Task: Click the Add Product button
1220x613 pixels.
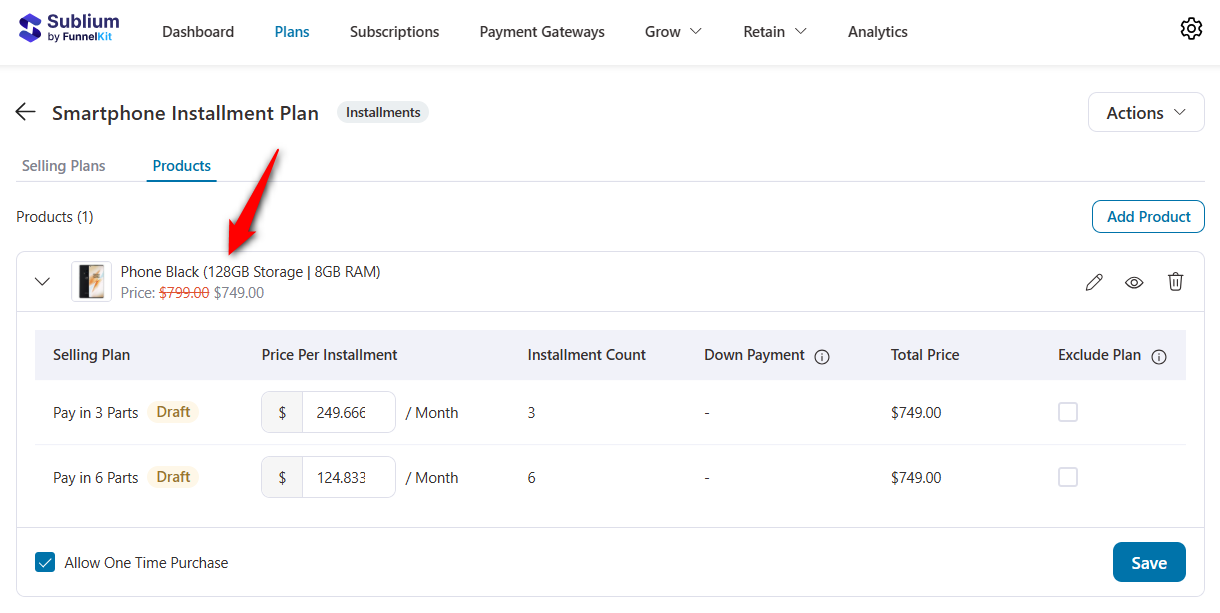Action: pos(1148,216)
